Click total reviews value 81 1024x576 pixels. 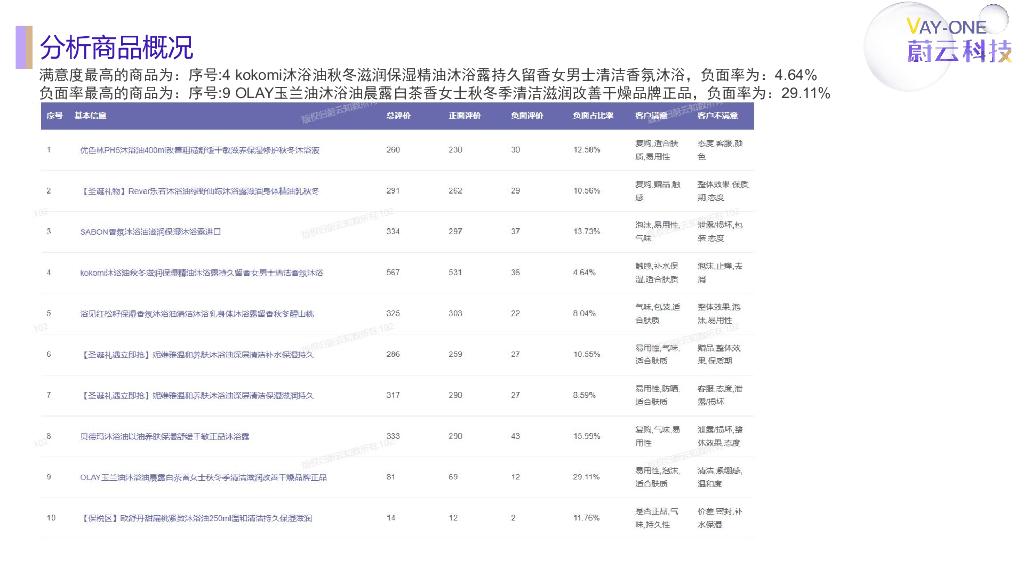(391, 477)
